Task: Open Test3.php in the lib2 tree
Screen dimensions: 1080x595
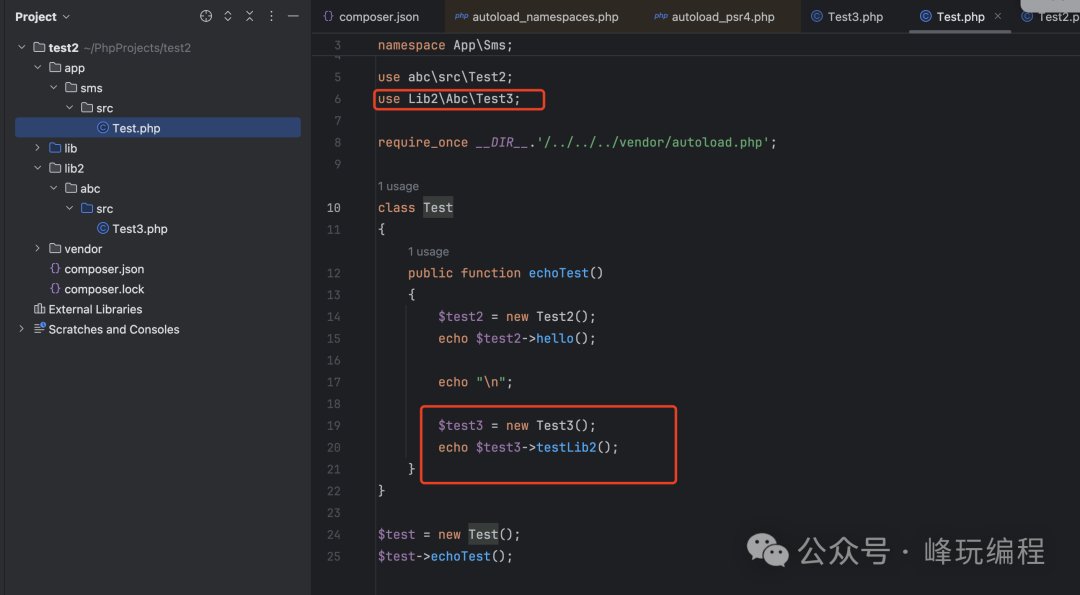Action: pyautogui.click(x=139, y=229)
